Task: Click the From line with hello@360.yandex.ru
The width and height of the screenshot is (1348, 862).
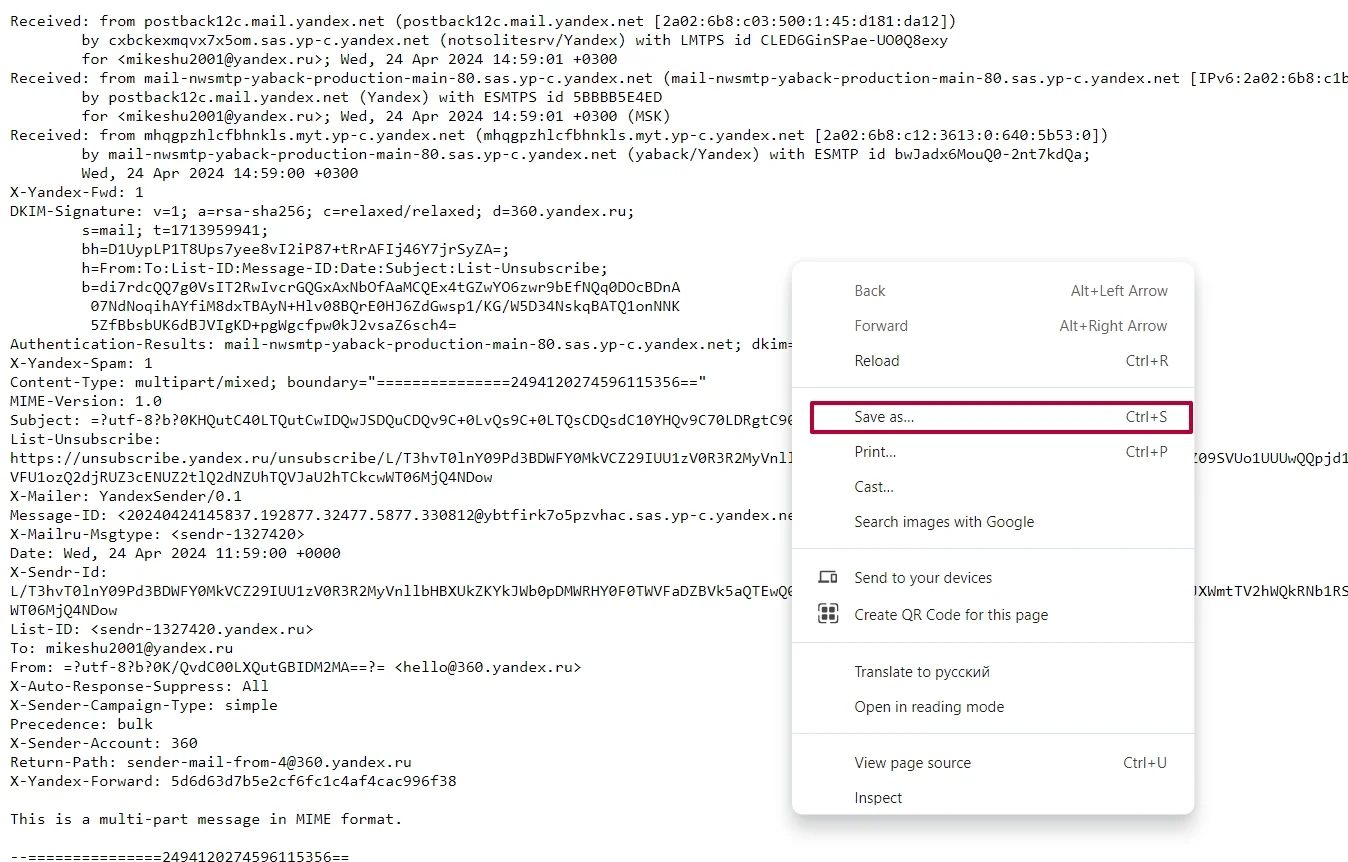Action: (296, 667)
